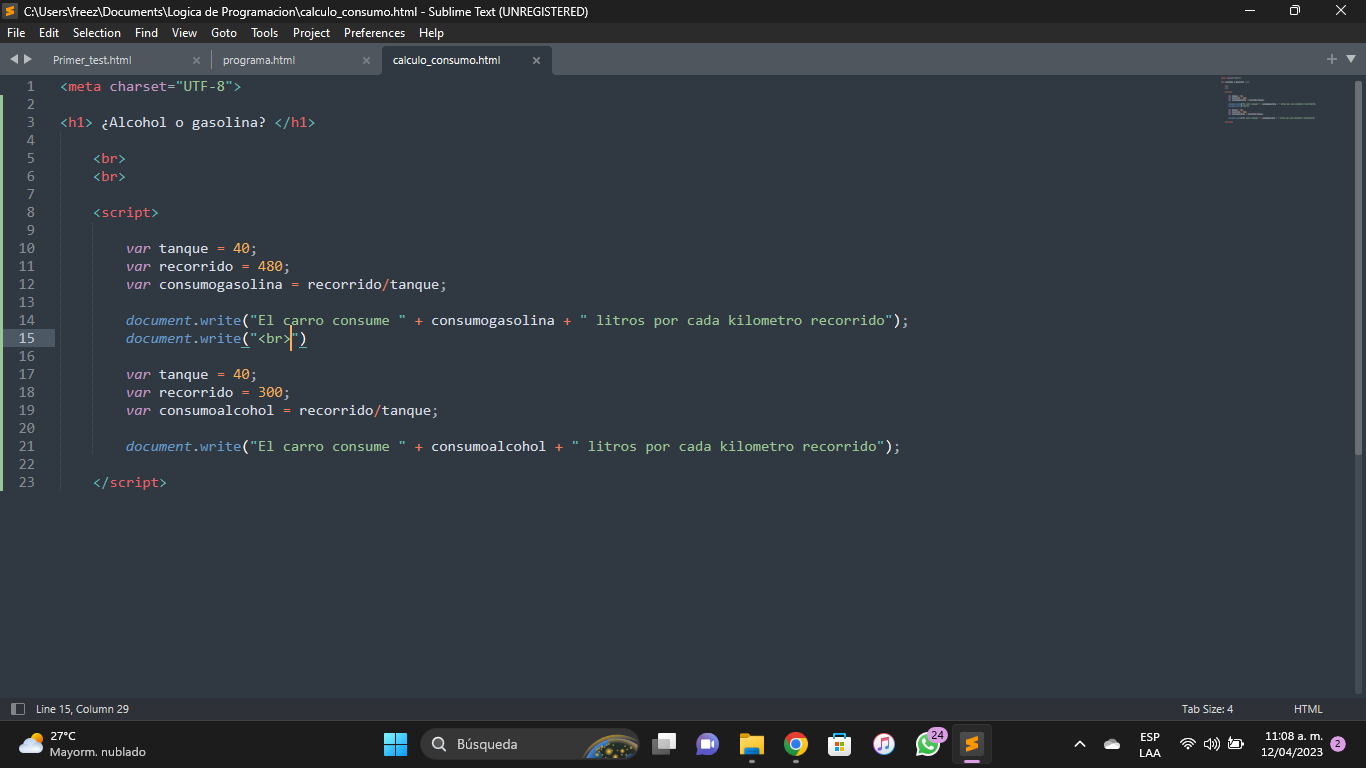The image size is (1366, 768).
Task: Close the Primer_test.html tab
Action: click(196, 60)
